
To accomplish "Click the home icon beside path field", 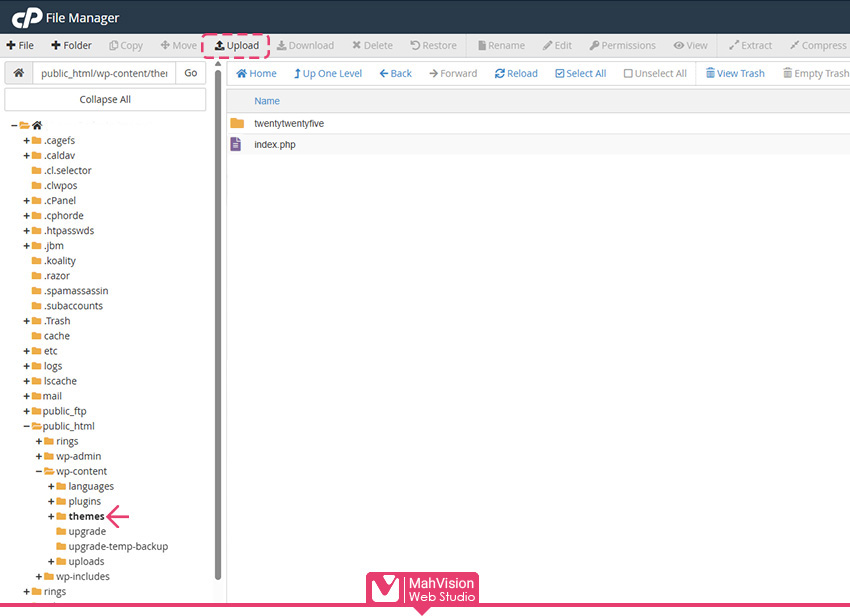I will (18, 73).
